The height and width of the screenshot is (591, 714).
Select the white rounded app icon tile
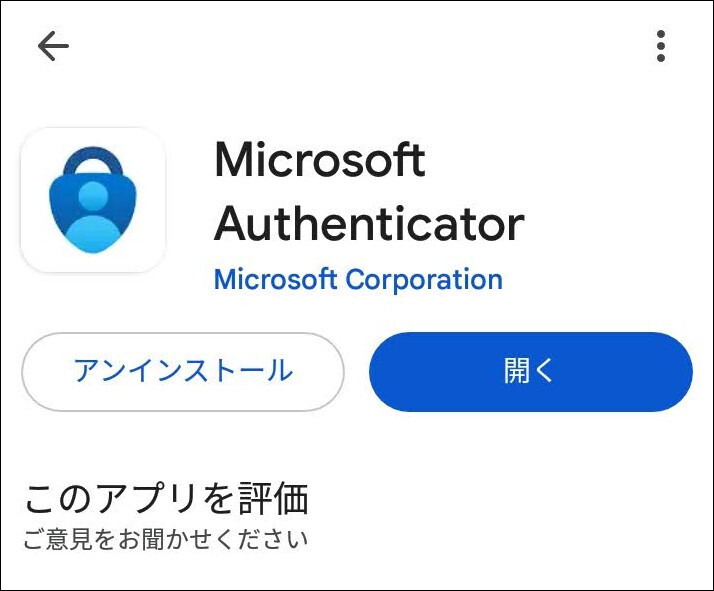pyautogui.click(x=93, y=200)
